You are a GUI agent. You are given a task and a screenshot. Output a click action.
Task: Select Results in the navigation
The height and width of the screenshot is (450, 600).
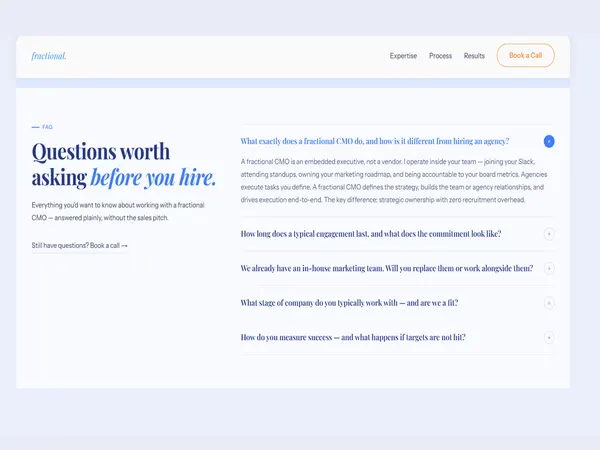coord(474,56)
